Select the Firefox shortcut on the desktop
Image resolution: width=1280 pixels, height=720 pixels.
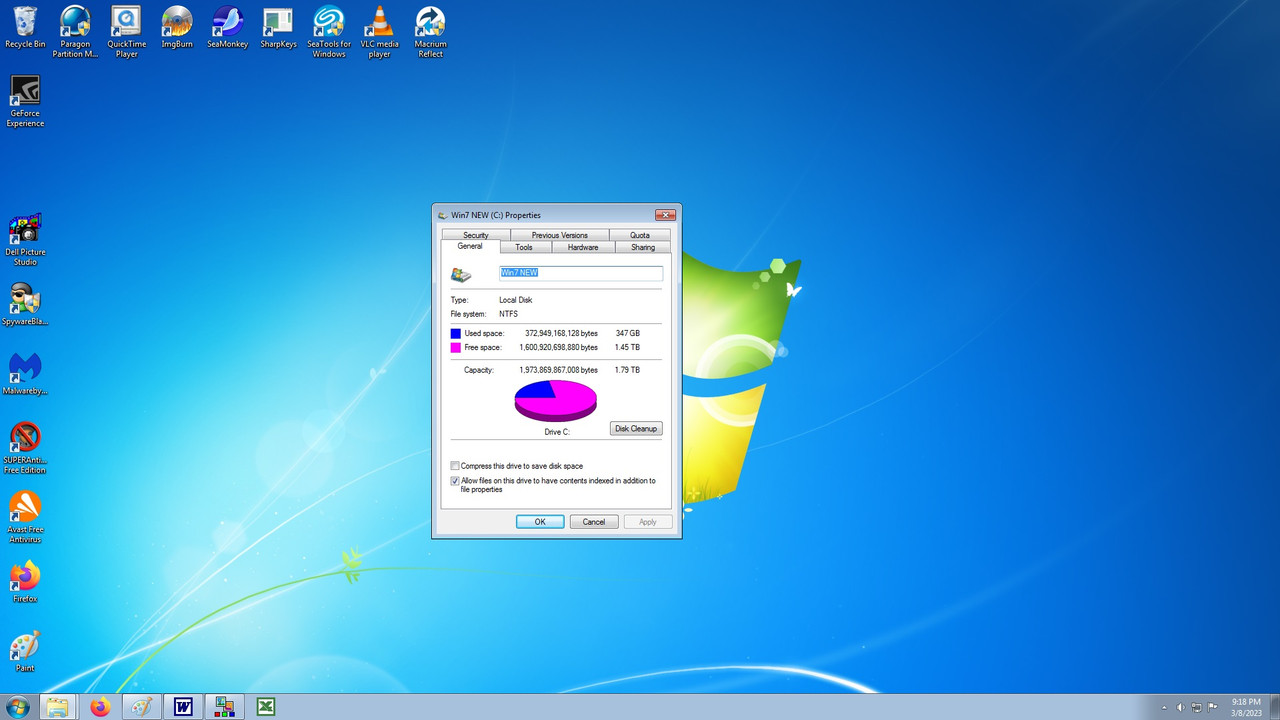click(x=25, y=581)
